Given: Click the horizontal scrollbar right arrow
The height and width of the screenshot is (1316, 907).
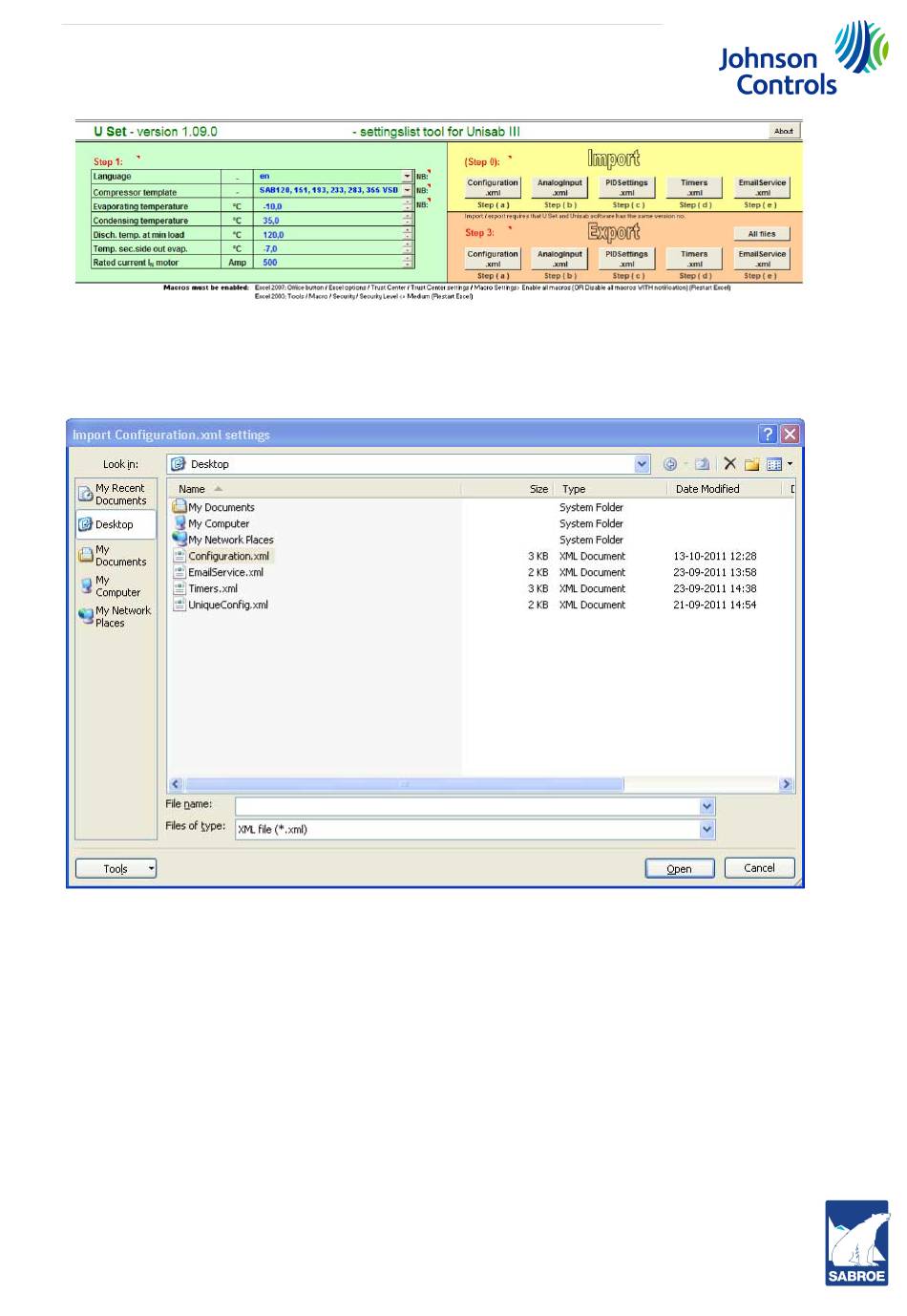Looking at the screenshot, I should [x=787, y=784].
